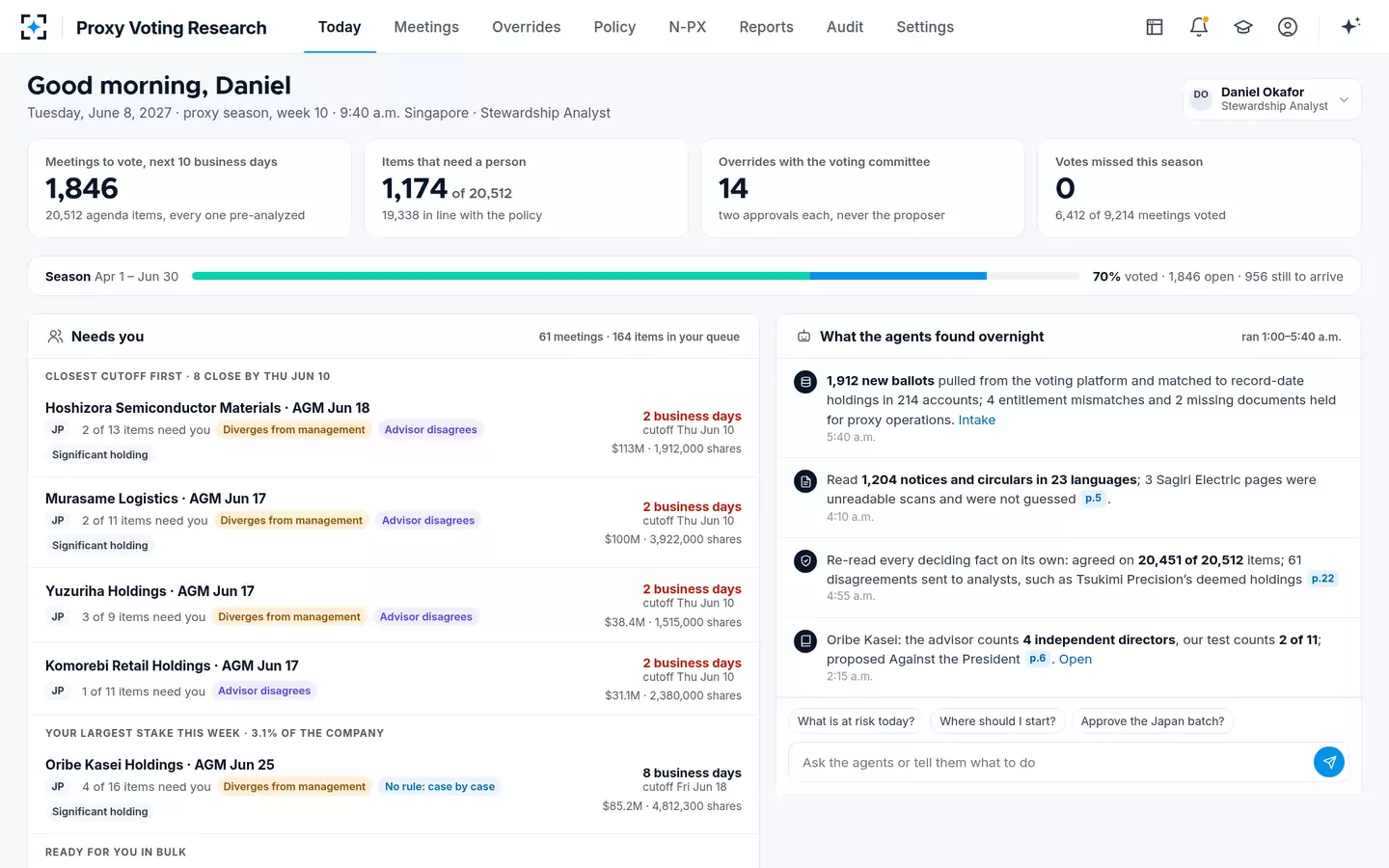Click the Proxy Voting Research logo icon
The height and width of the screenshot is (868, 1389).
pyautogui.click(x=34, y=27)
